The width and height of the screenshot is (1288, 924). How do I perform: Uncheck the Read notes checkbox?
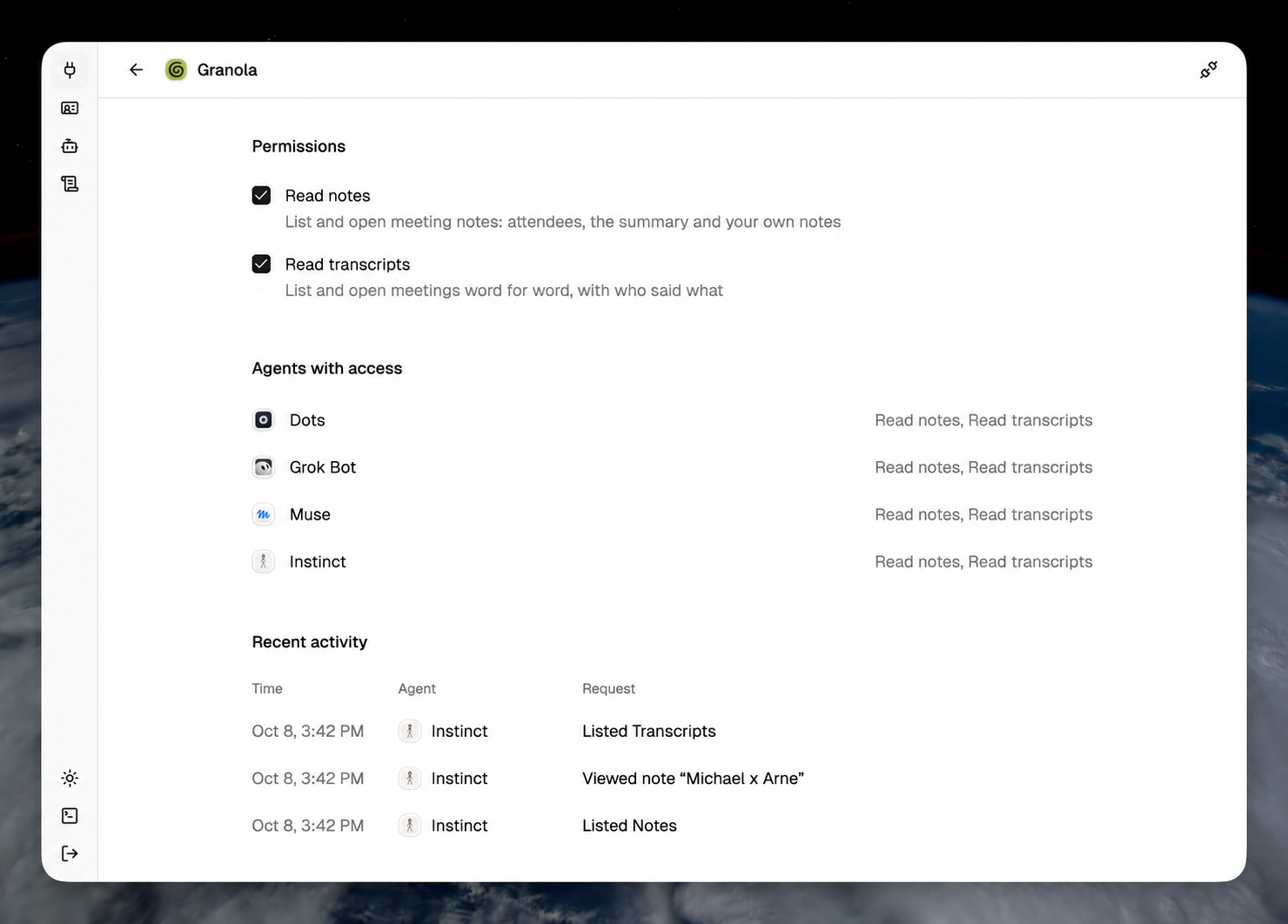[x=261, y=196]
